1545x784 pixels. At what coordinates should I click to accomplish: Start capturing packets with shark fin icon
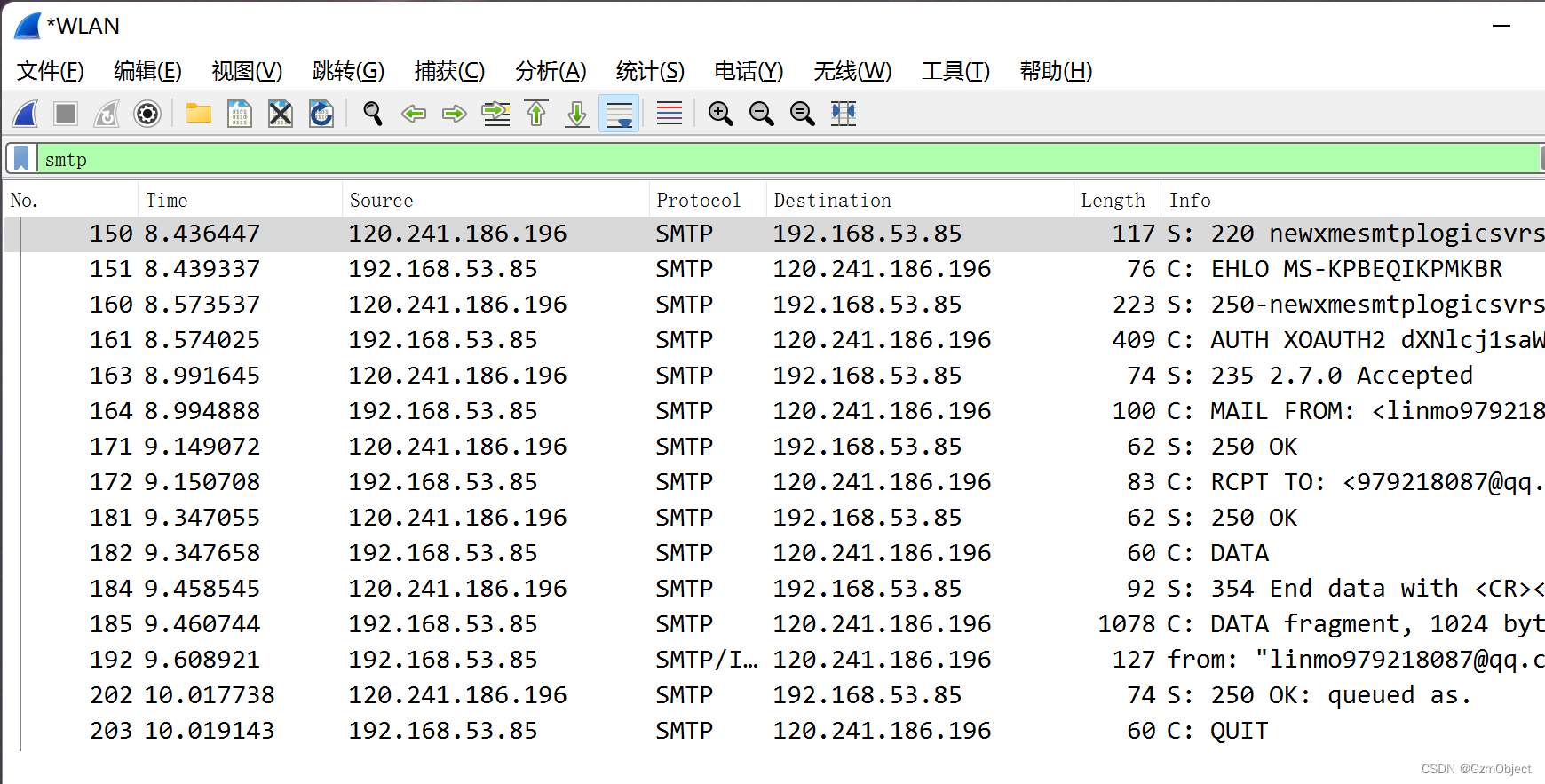coord(26,114)
